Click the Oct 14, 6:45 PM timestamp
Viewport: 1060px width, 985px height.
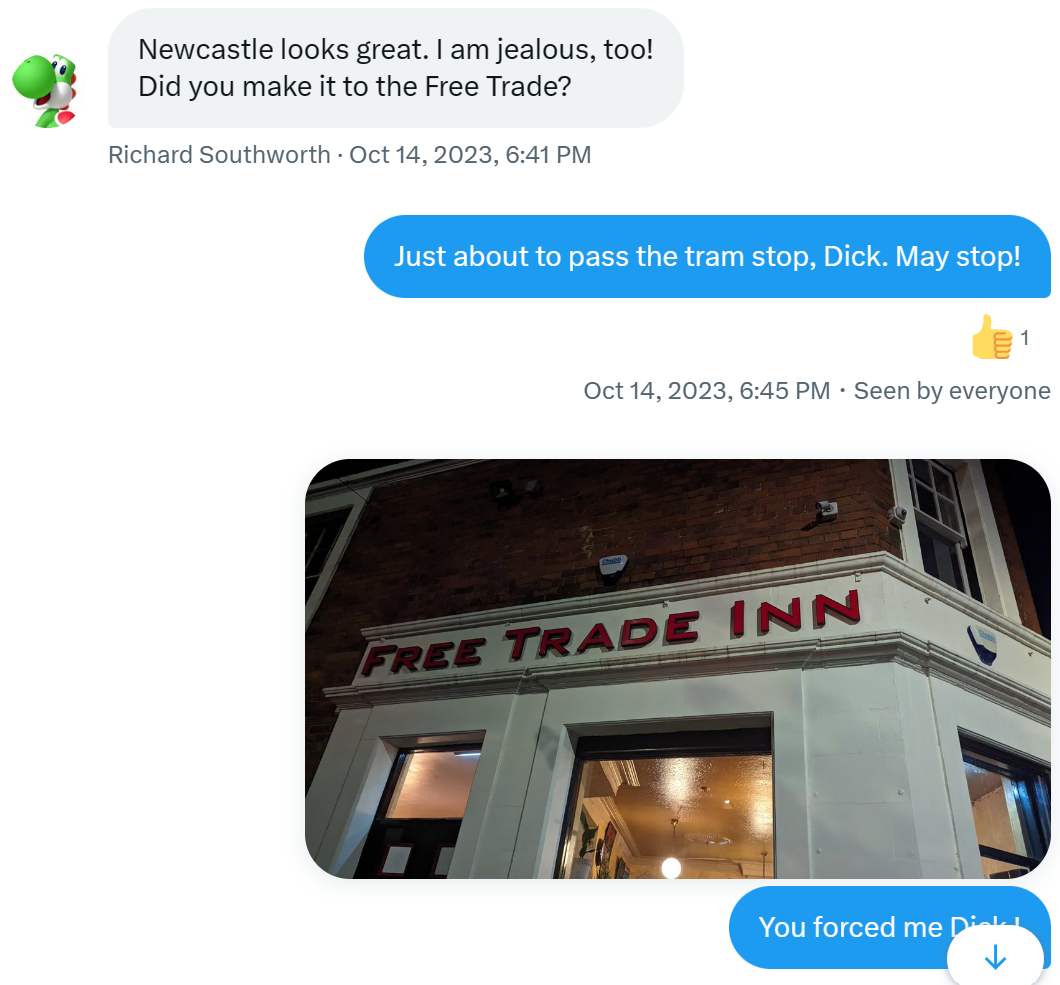pyautogui.click(x=706, y=391)
